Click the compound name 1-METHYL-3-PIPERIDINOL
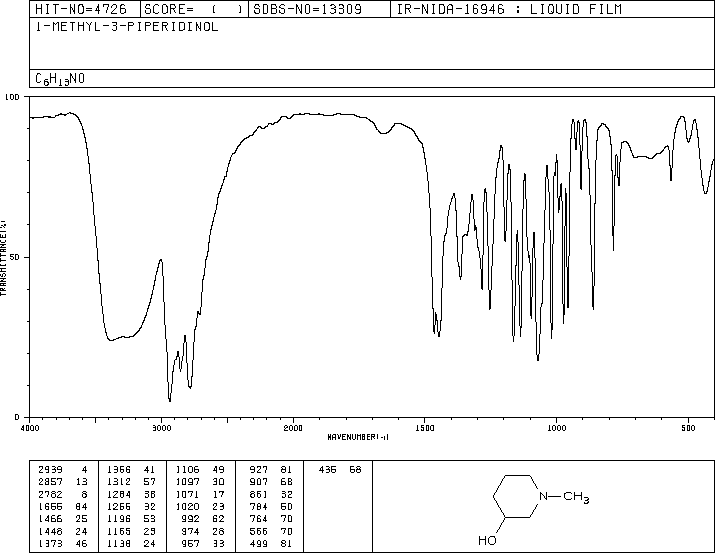This screenshot has height=553, width=715. [x=127, y=27]
